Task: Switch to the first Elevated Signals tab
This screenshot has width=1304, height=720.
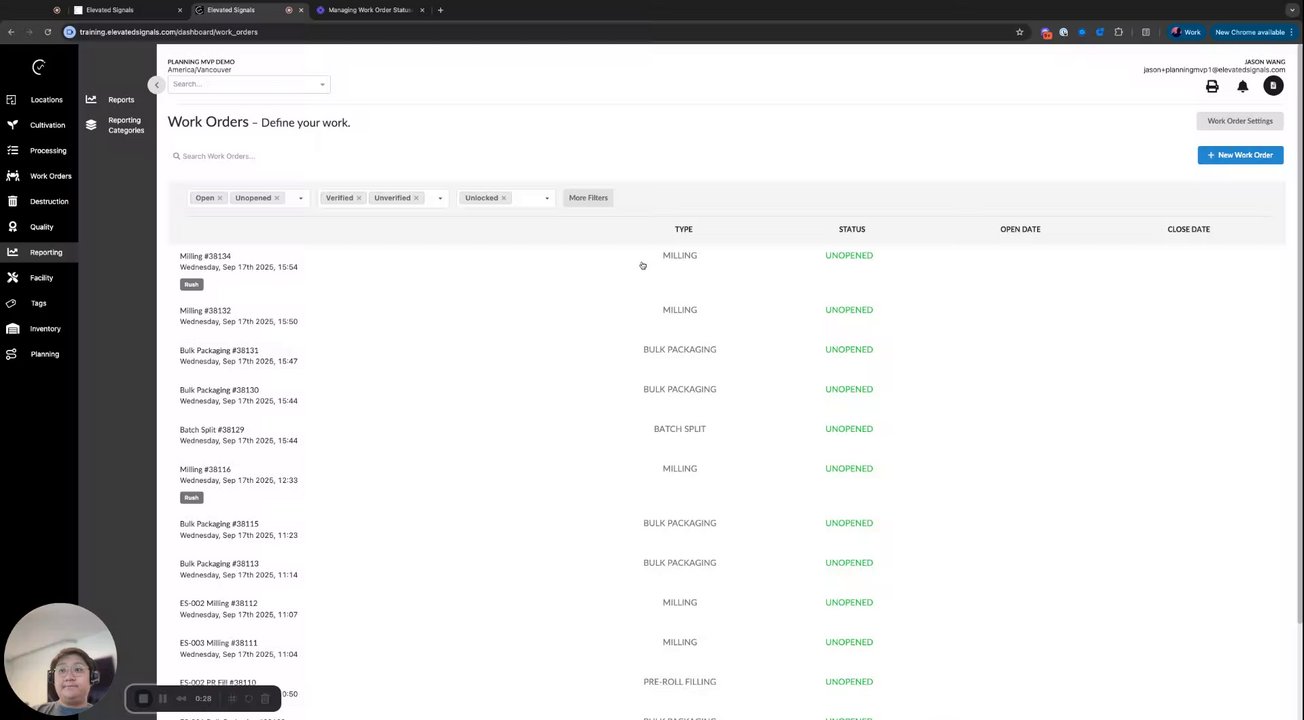Action: coord(128,10)
